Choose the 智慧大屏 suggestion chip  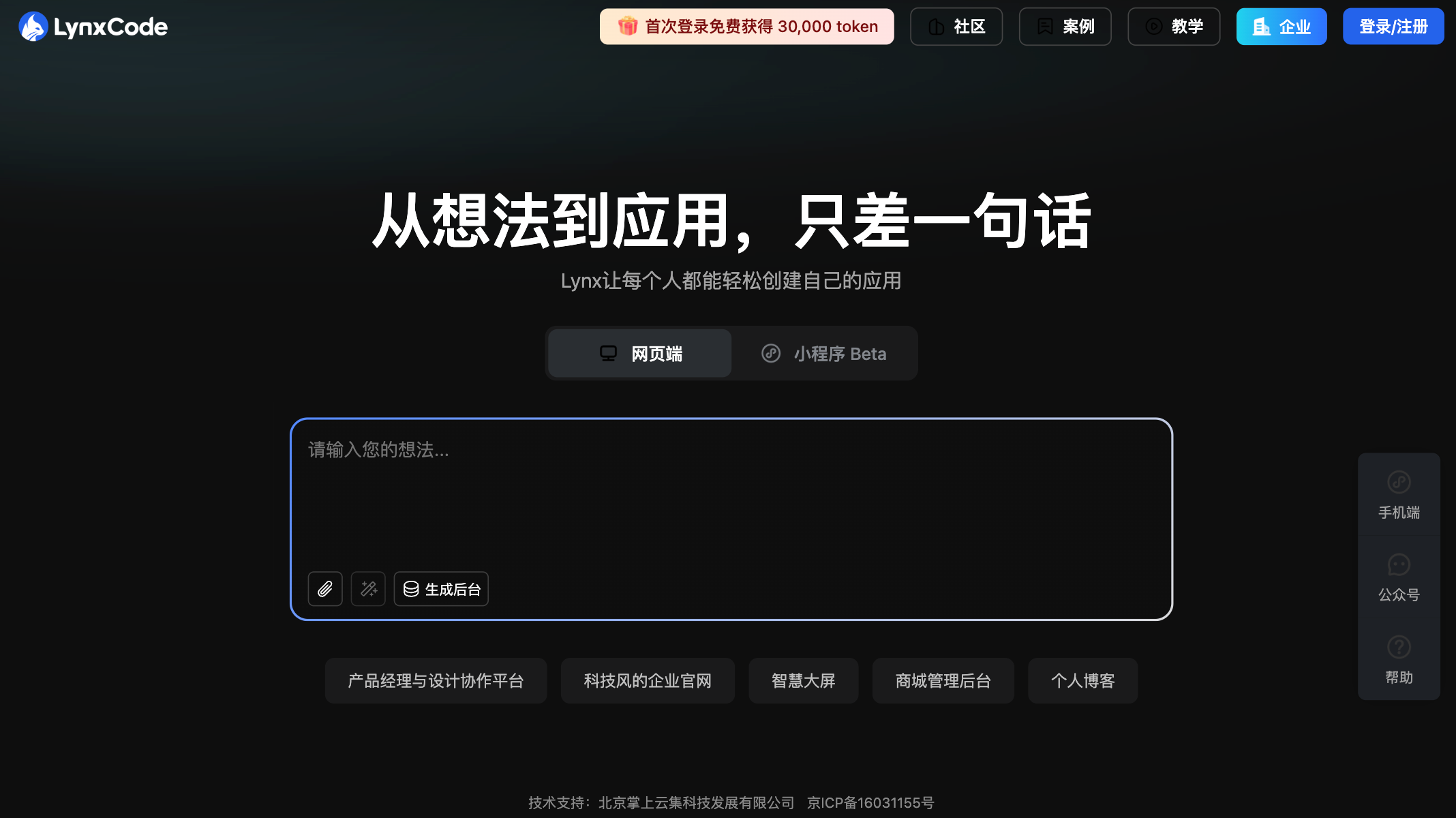[x=803, y=680]
